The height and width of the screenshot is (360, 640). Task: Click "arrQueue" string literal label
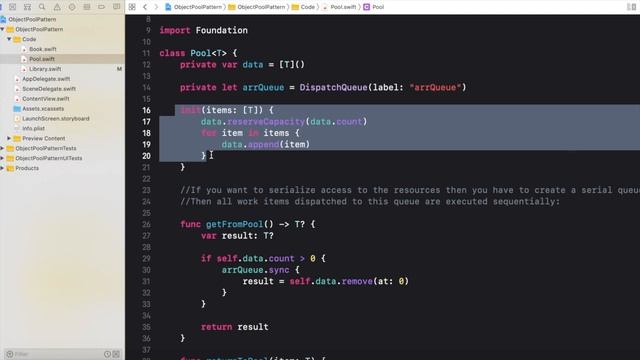(x=435, y=87)
